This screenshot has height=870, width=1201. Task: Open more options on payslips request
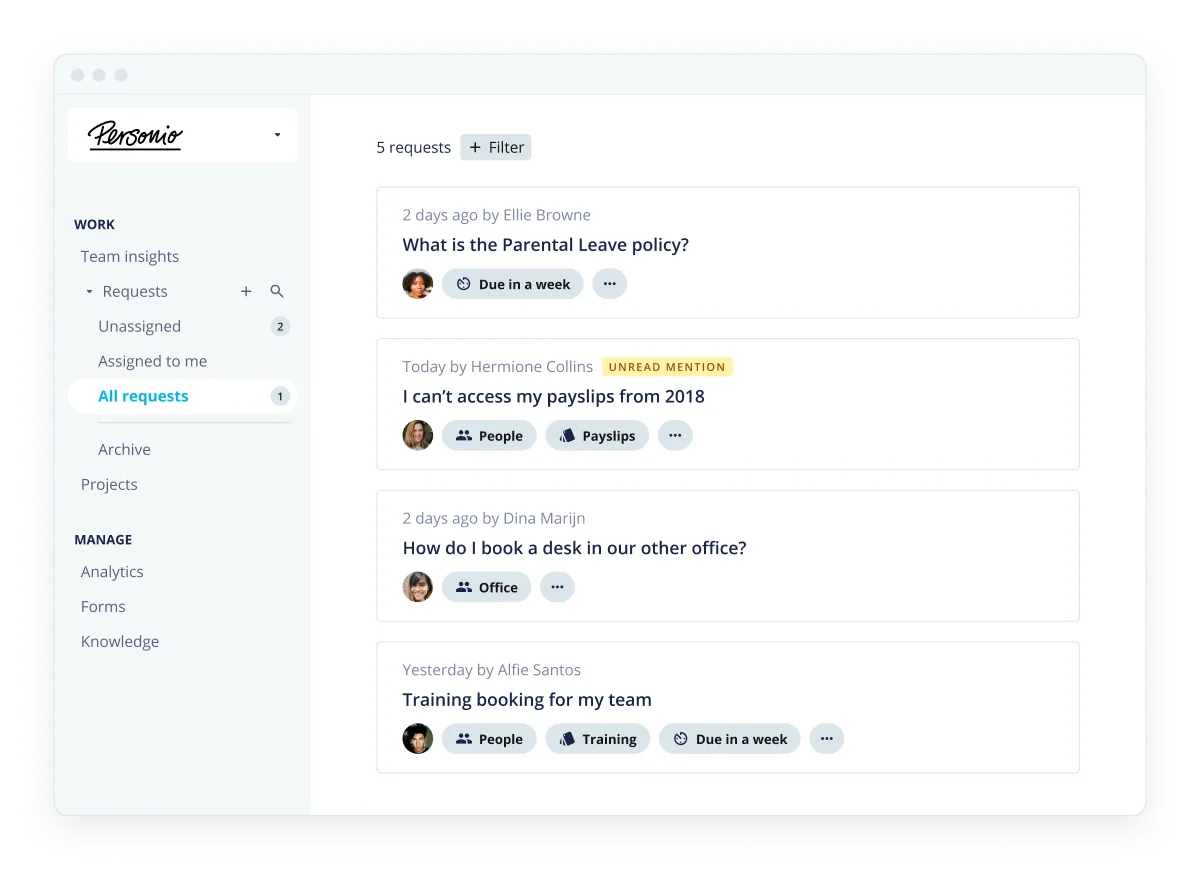tap(675, 435)
